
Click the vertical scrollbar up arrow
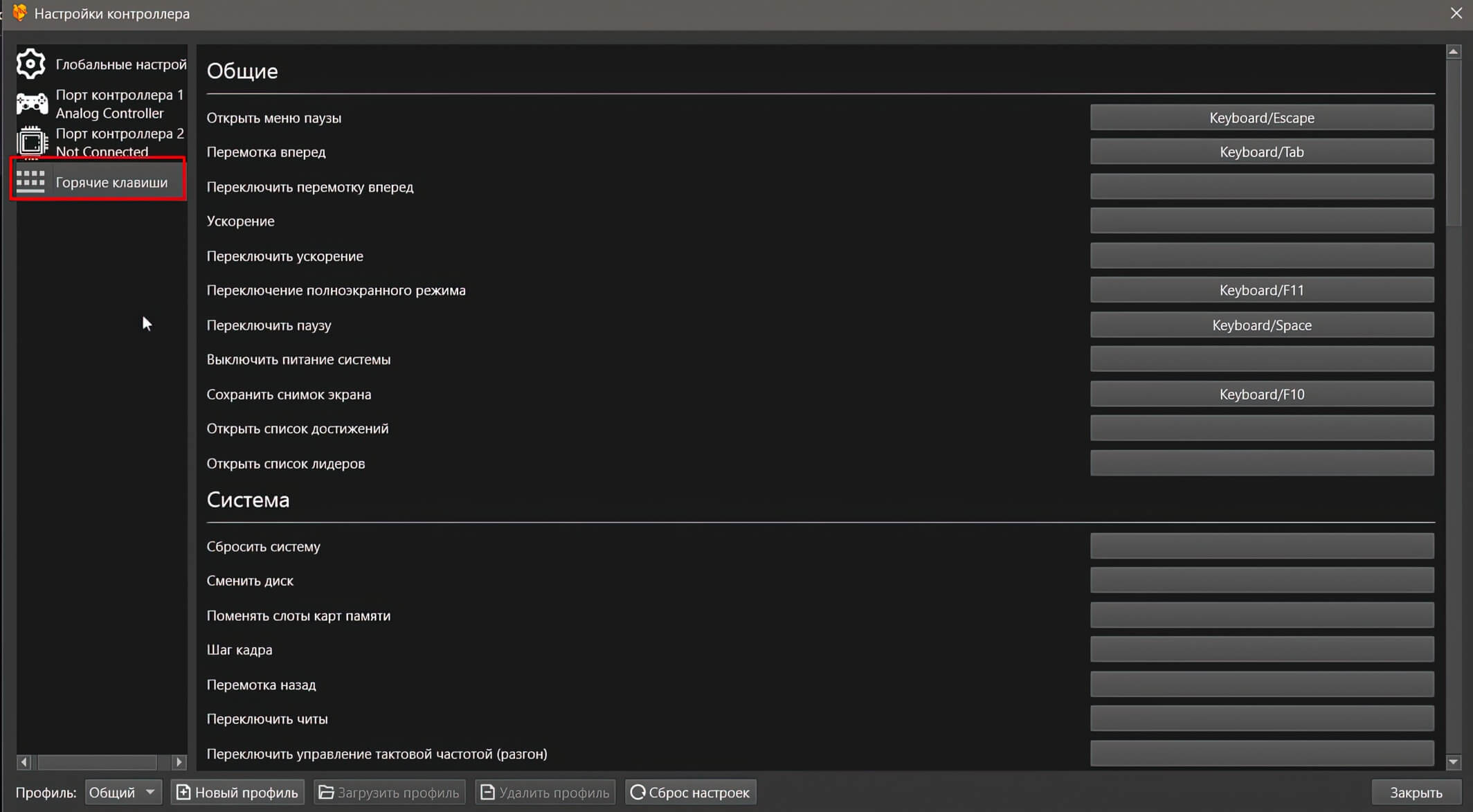1454,52
